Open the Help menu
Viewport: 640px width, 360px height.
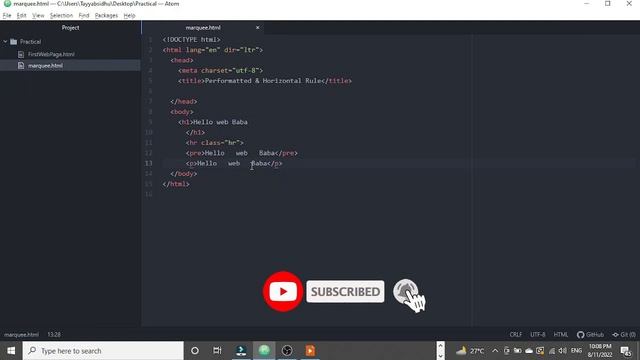click(x=129, y=16)
